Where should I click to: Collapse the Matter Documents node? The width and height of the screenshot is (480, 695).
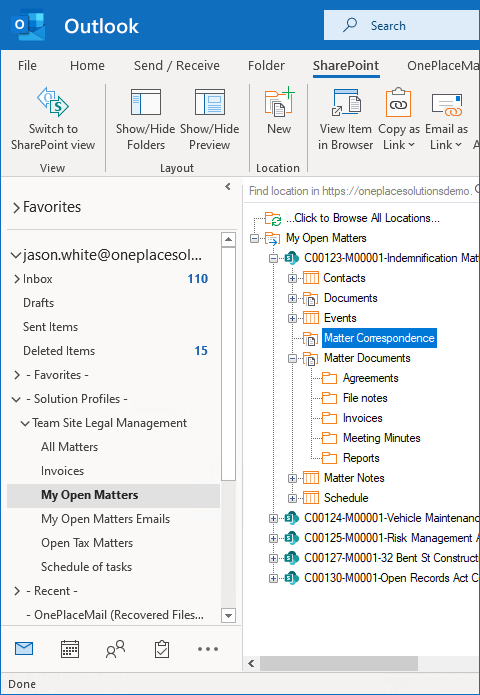tap(292, 358)
